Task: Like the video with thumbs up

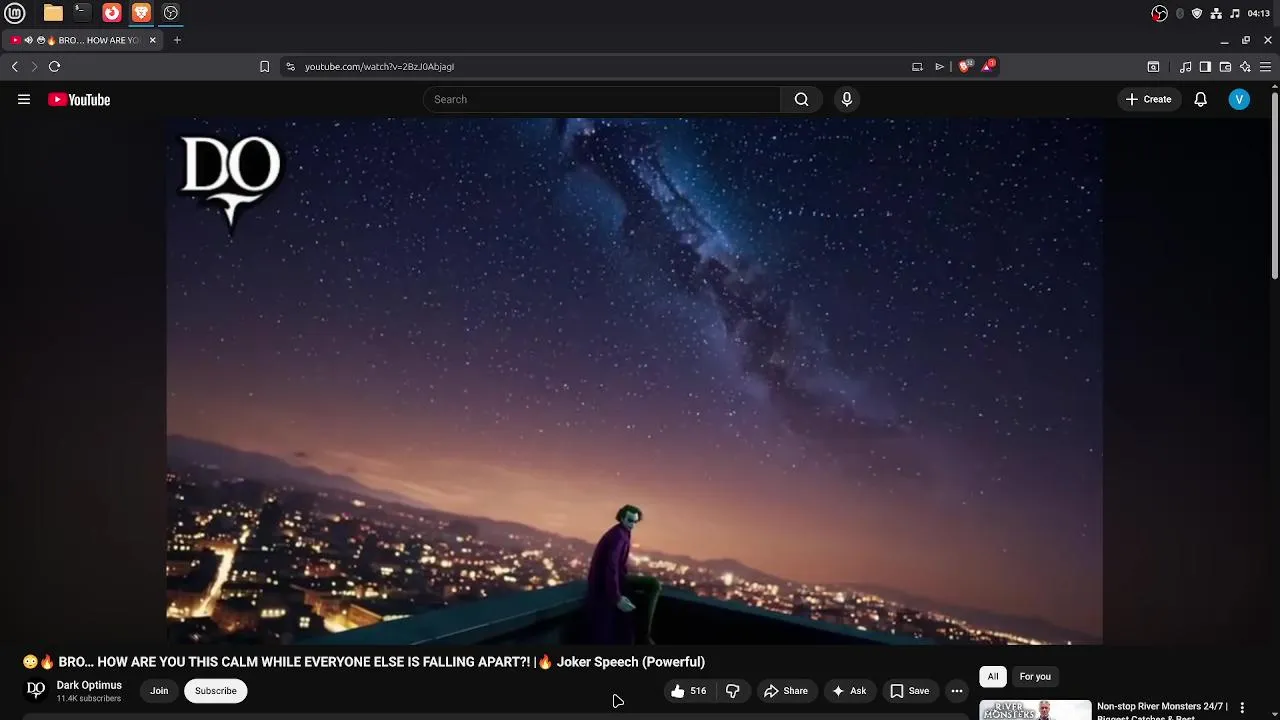Action: (x=688, y=691)
